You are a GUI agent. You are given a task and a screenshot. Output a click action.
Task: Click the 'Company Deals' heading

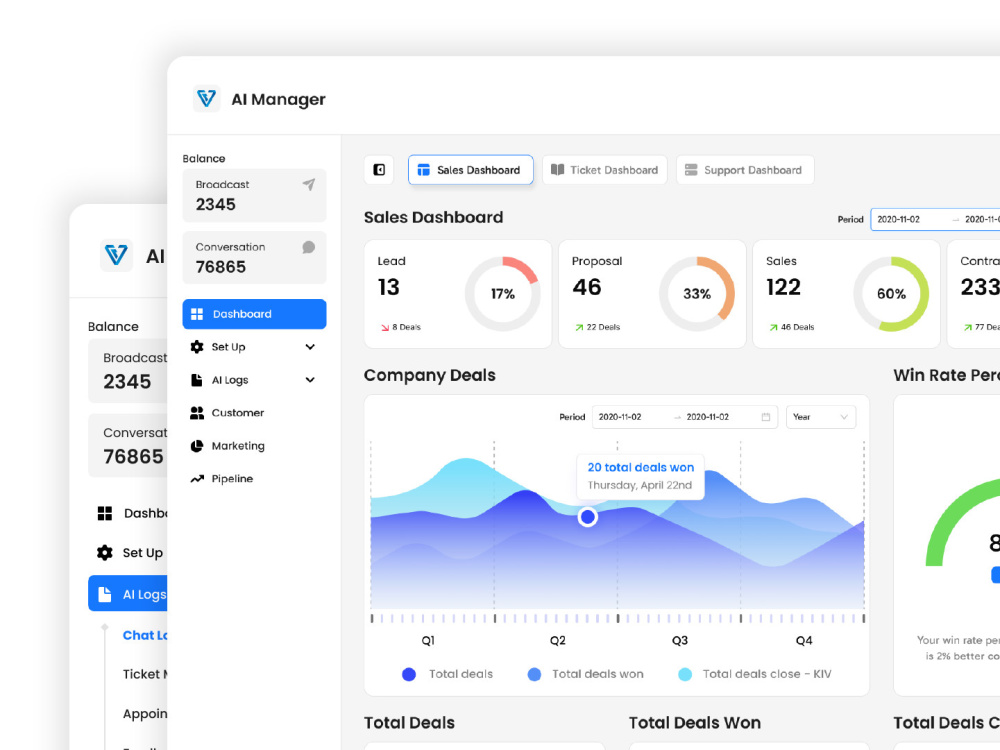point(429,375)
